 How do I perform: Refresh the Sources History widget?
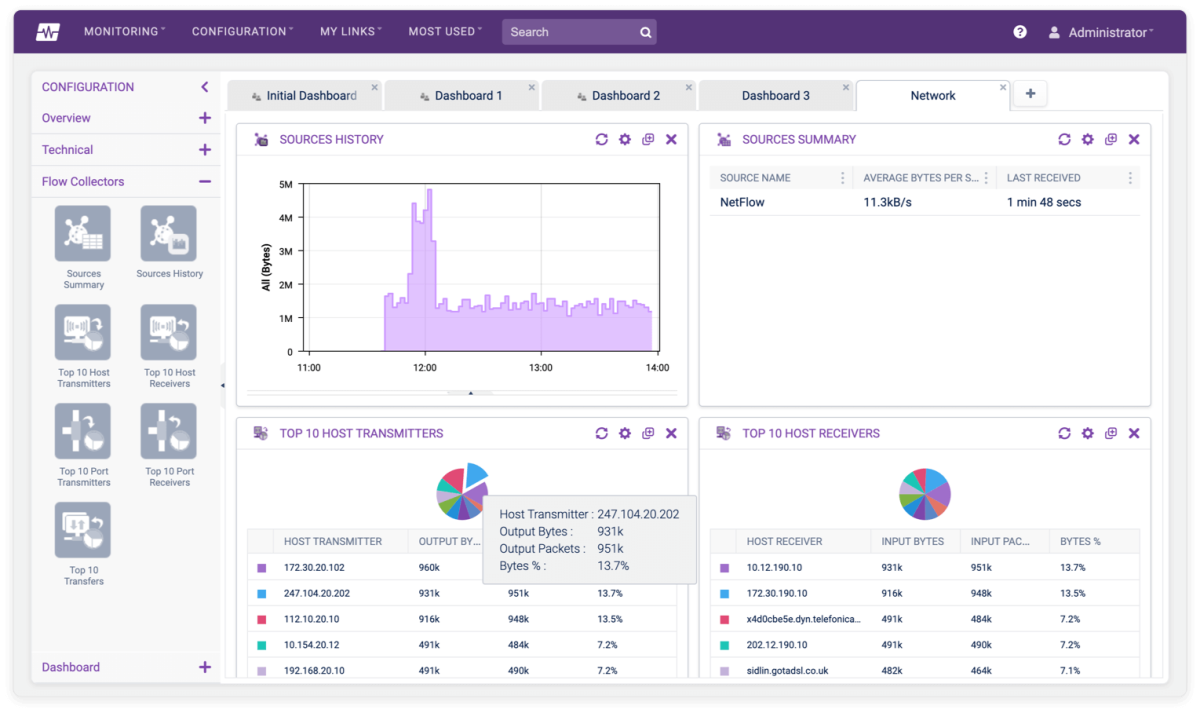pos(601,139)
